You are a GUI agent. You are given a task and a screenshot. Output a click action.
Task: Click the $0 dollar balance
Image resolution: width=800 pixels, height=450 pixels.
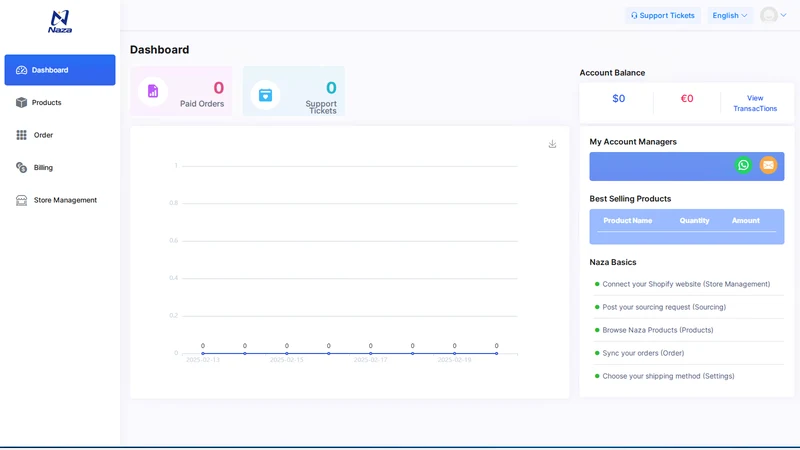click(x=618, y=98)
